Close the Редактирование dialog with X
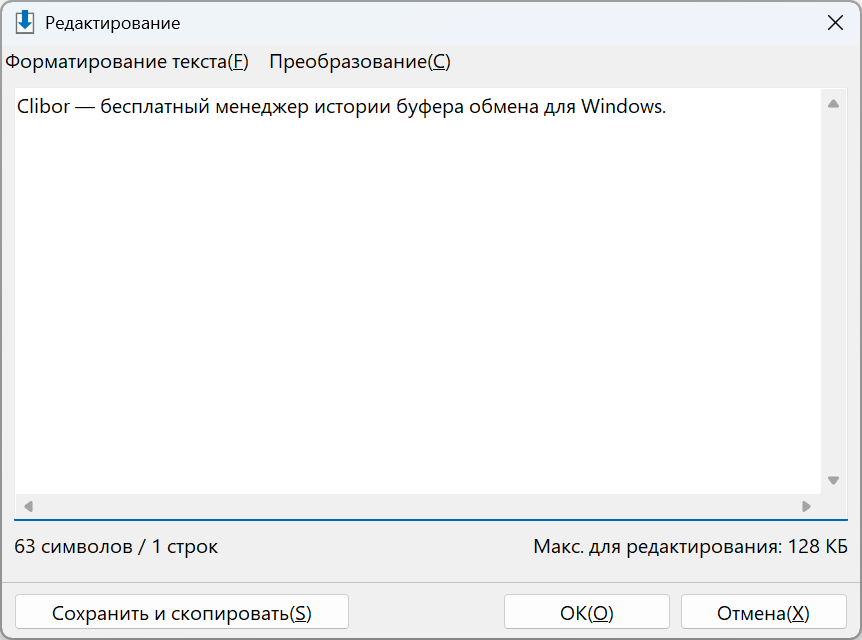Image resolution: width=862 pixels, height=640 pixels. coord(835,23)
